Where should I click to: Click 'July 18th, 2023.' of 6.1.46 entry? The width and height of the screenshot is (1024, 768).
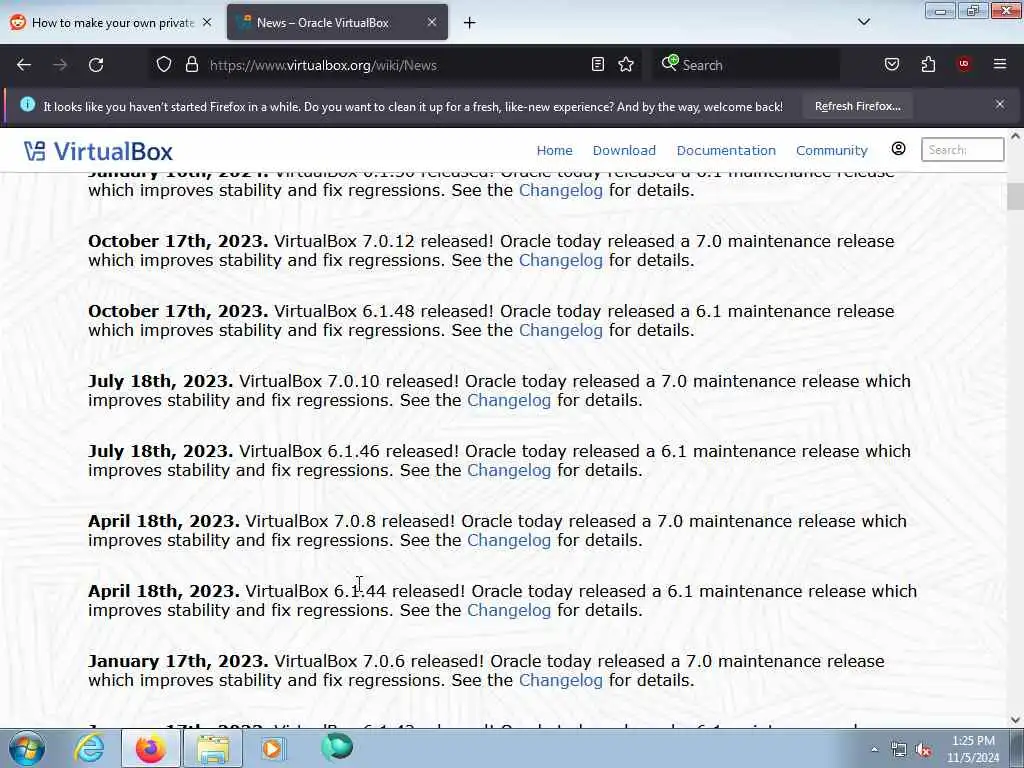161,451
